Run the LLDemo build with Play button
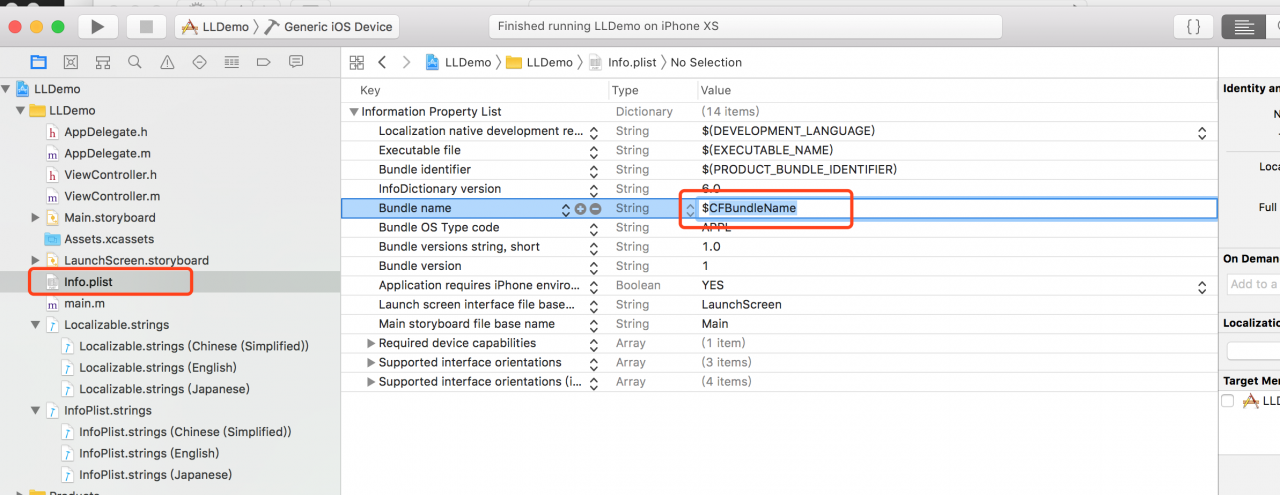 click(97, 27)
